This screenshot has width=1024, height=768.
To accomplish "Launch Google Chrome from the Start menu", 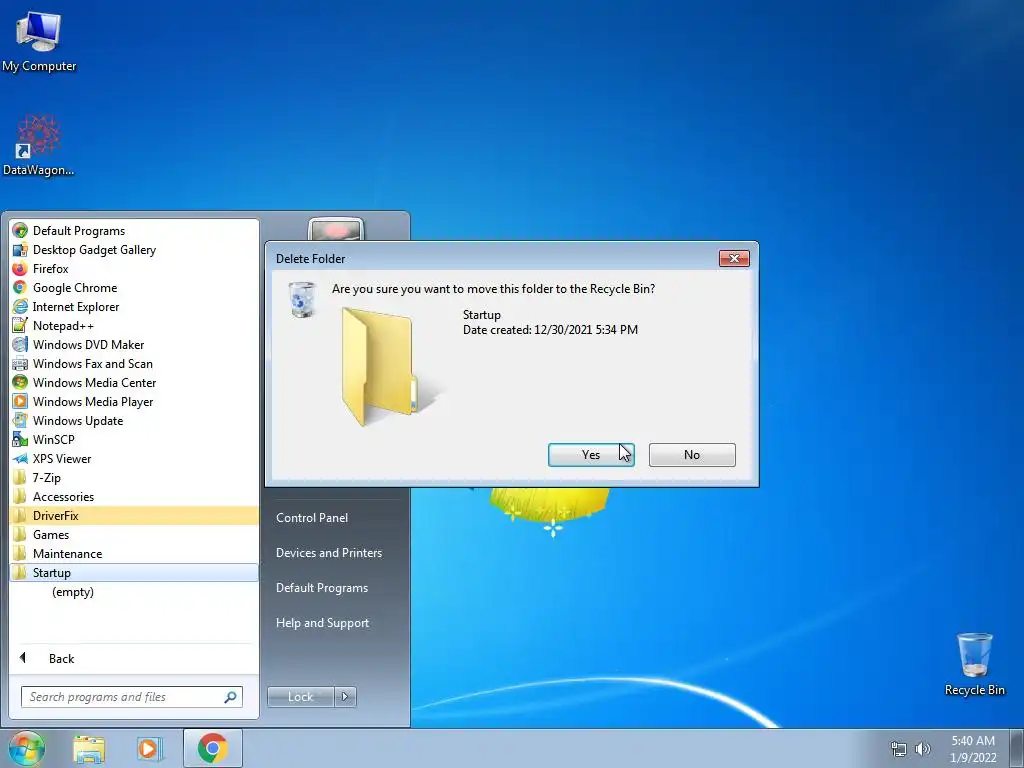I will [134, 287].
